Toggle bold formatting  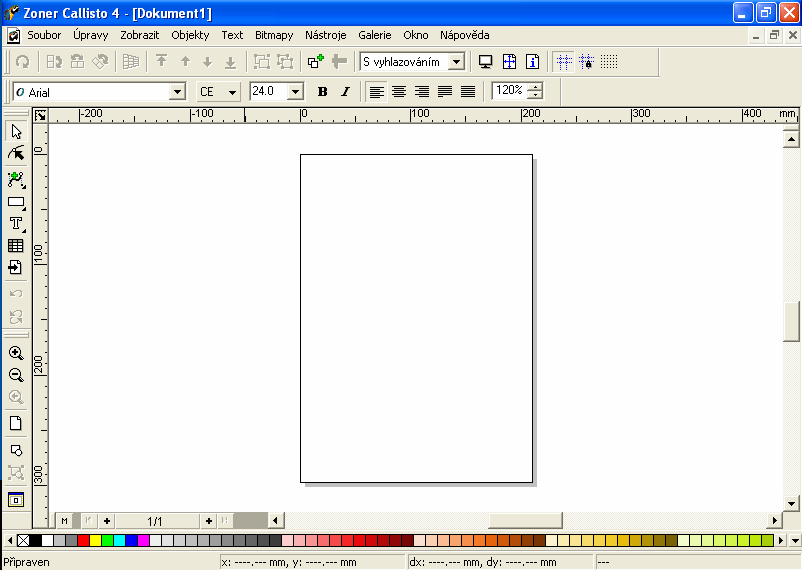[x=322, y=92]
